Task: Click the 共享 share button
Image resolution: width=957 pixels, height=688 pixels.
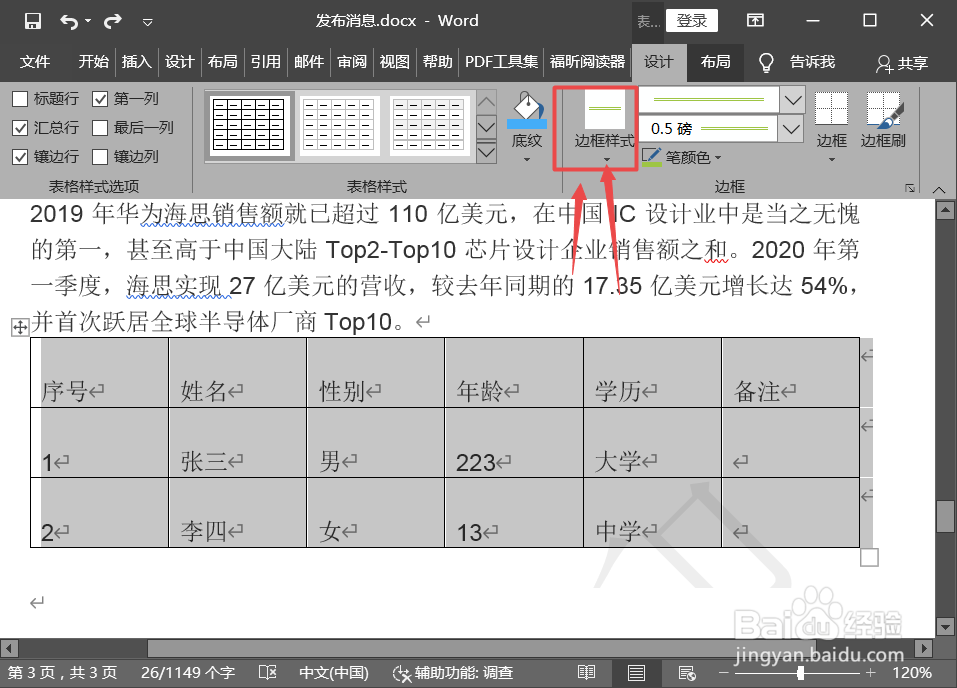Action: (x=902, y=63)
